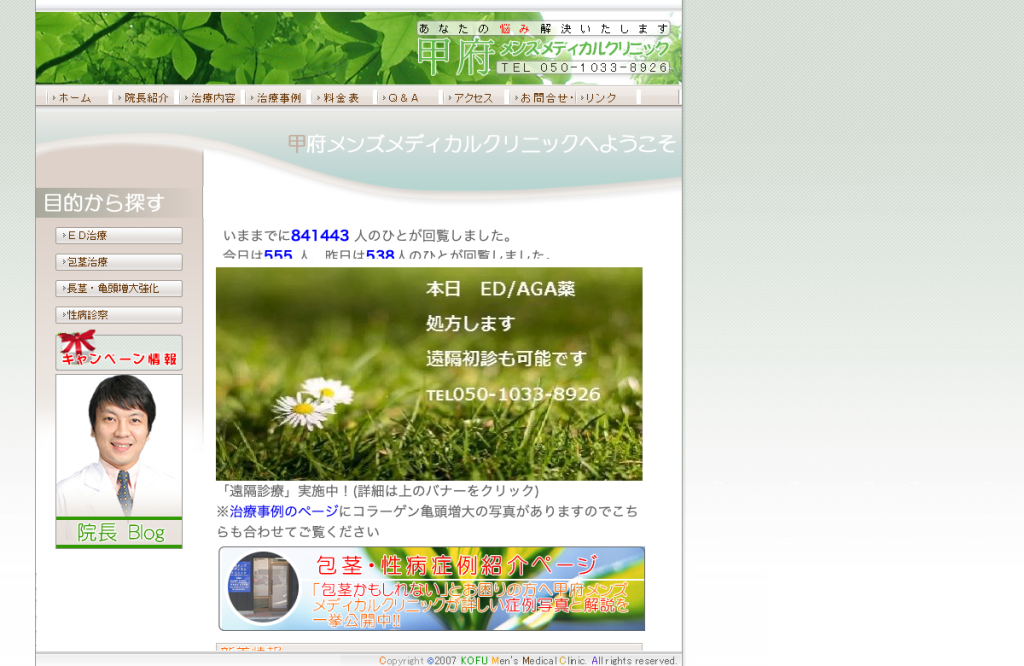The height and width of the screenshot is (666, 1024).
Task: Open the doctor photo thumbnail
Action: tap(119, 445)
